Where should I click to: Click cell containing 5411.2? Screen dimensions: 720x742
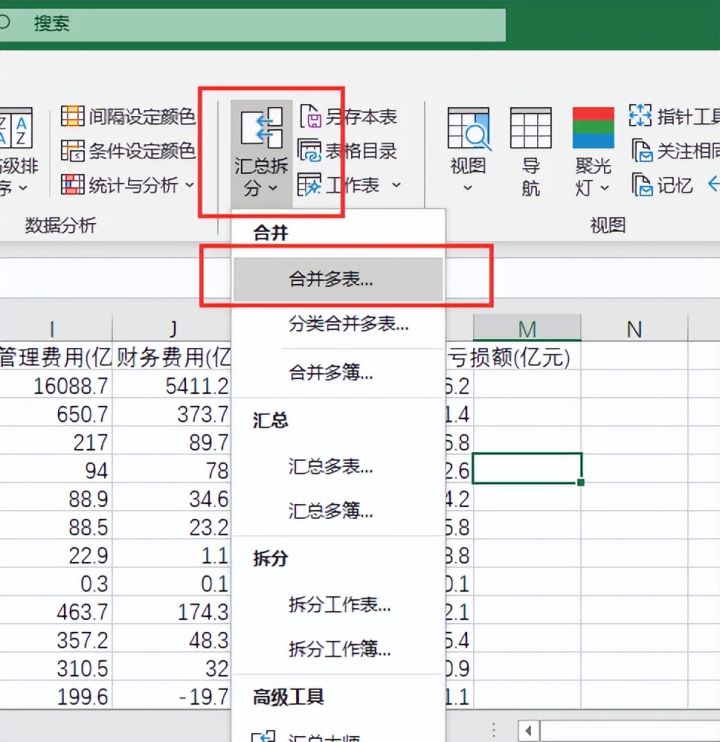coord(172,386)
